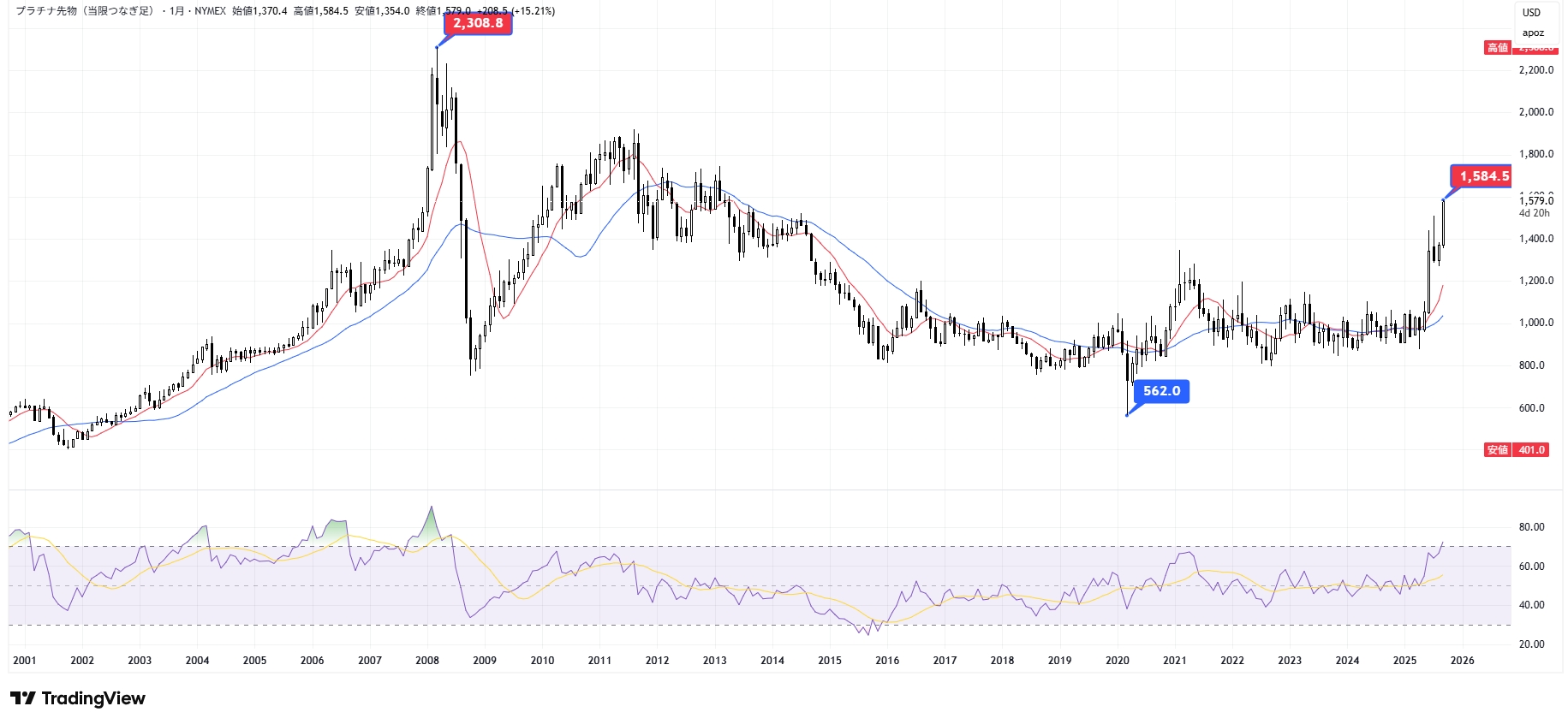Click the TradingView wordmark text
The height and width of the screenshot is (724, 1568).
click(x=93, y=698)
